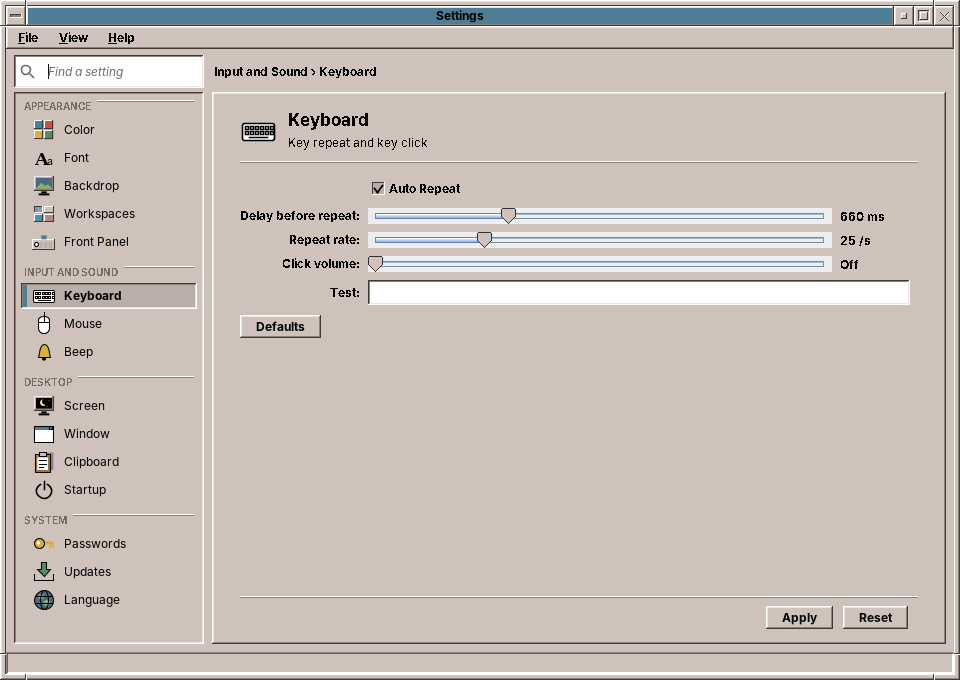960x680 pixels.
Task: Select the Beep label
Action: (x=78, y=352)
